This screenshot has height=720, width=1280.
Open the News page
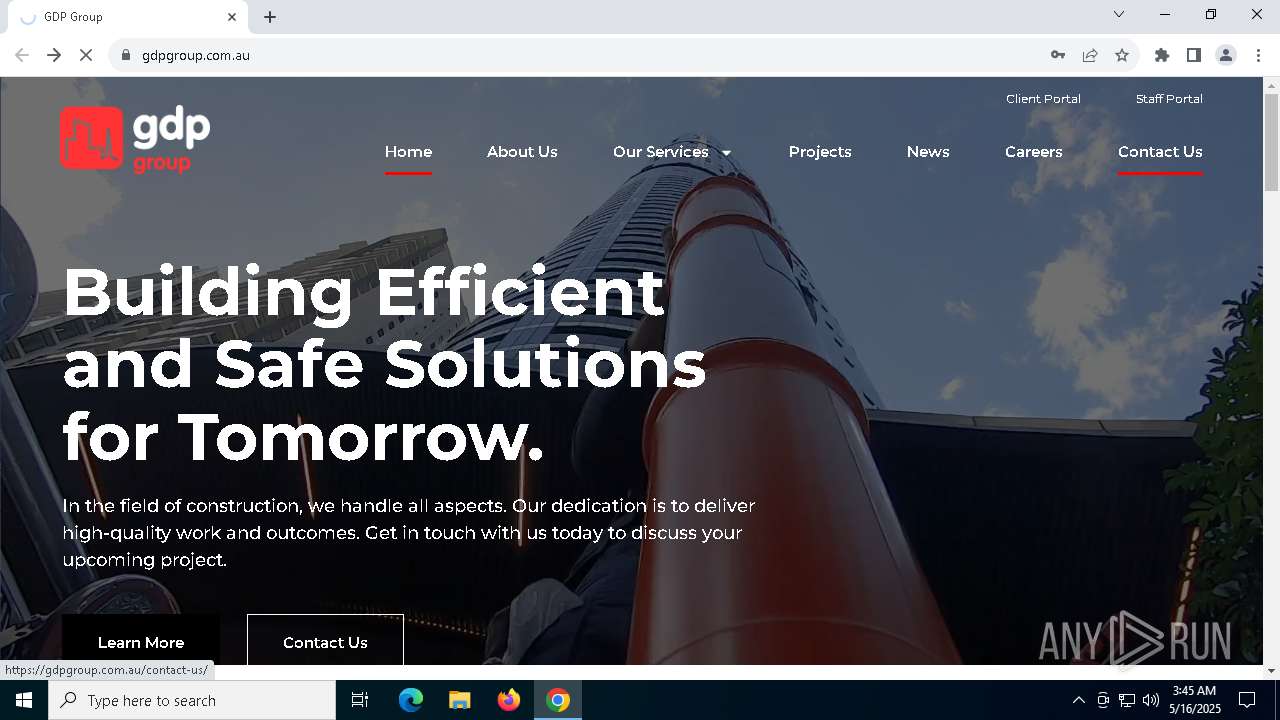click(928, 152)
